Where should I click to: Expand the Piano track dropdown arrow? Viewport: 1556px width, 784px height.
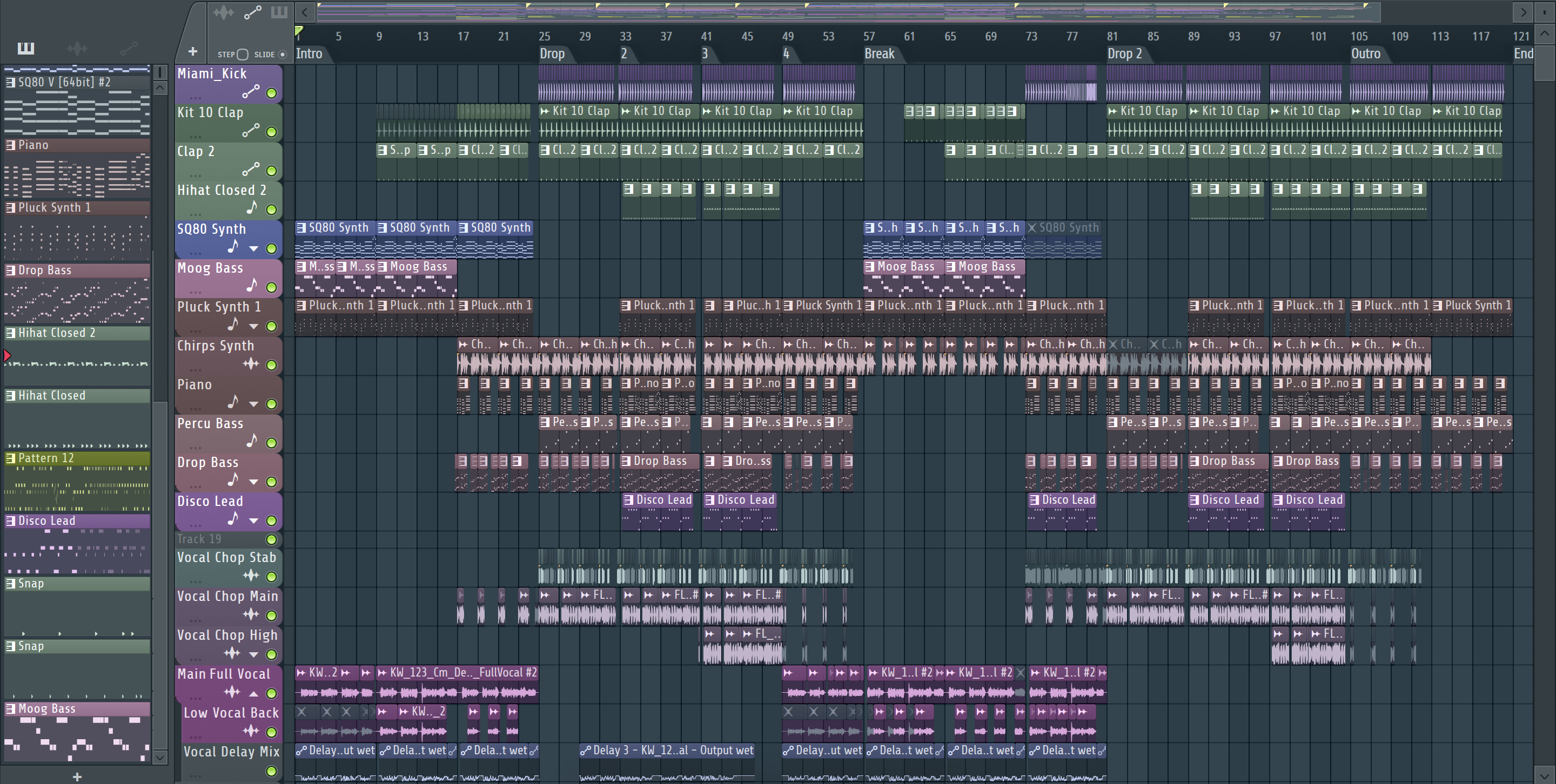coord(254,404)
